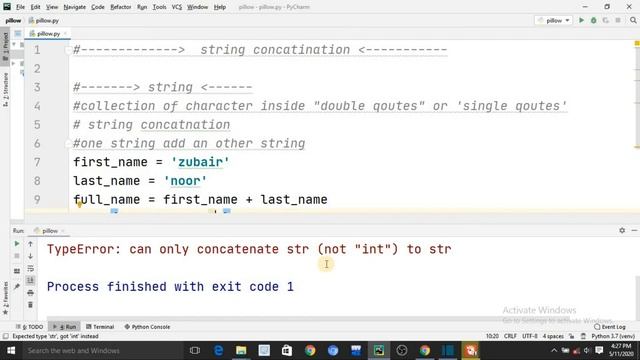
Task: Toggle soft-wrap in the Run console
Action: [30, 268]
